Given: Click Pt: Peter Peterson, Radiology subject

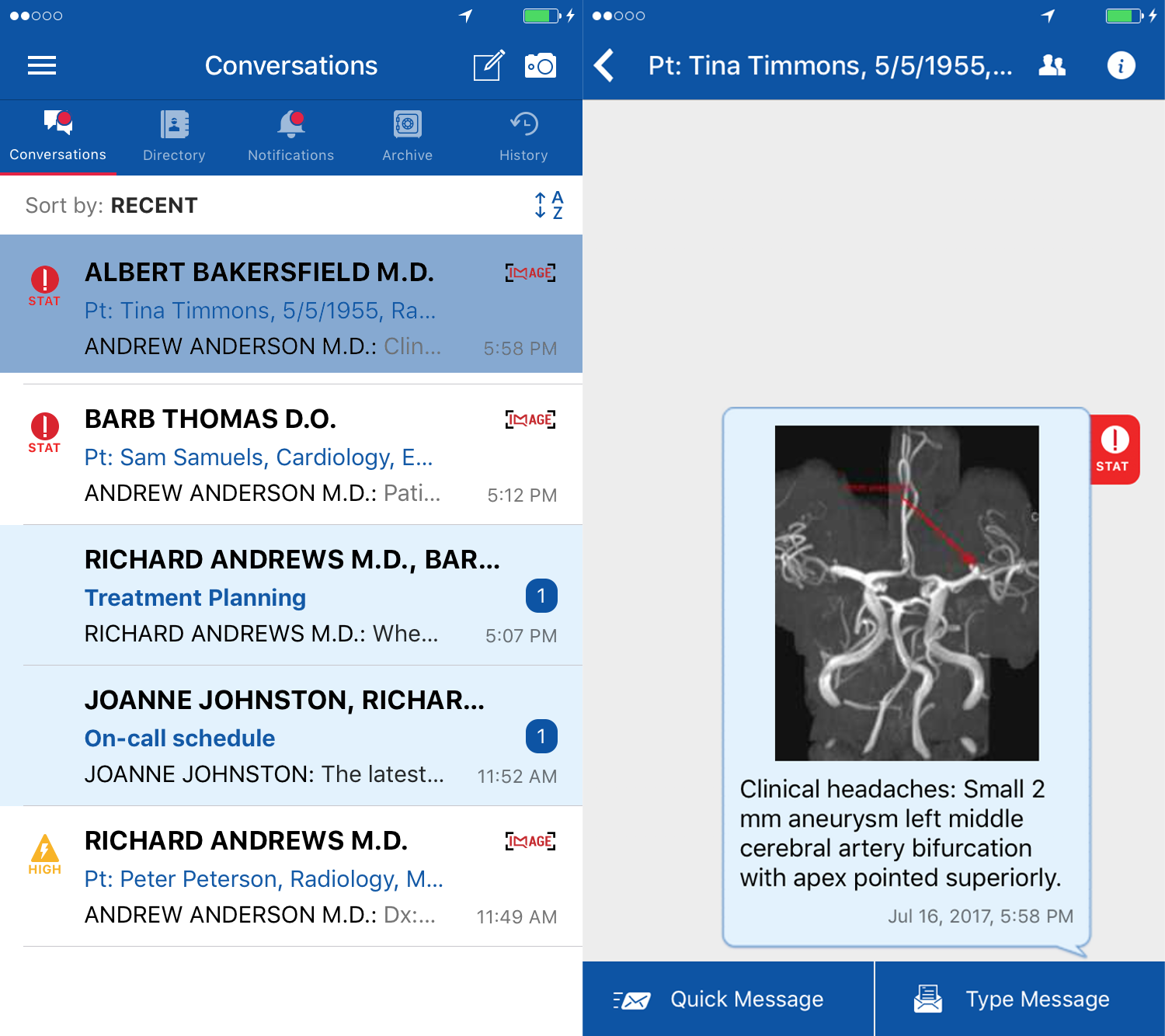Looking at the screenshot, I should [264, 879].
